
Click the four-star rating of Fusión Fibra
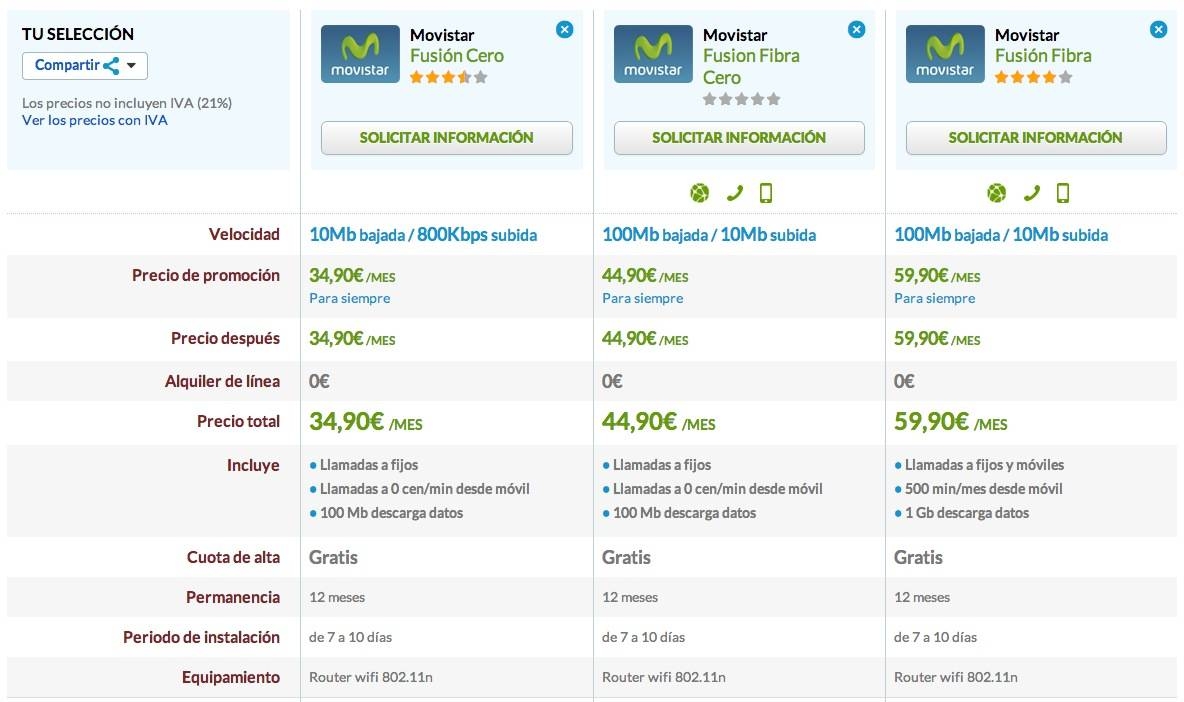coord(1033,77)
